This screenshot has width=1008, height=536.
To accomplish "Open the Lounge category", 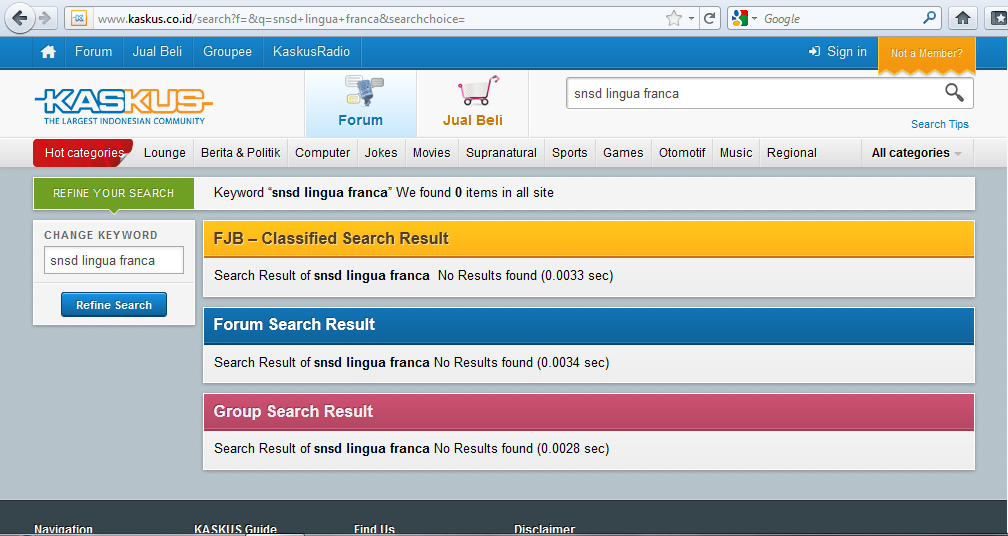I will tap(165, 153).
